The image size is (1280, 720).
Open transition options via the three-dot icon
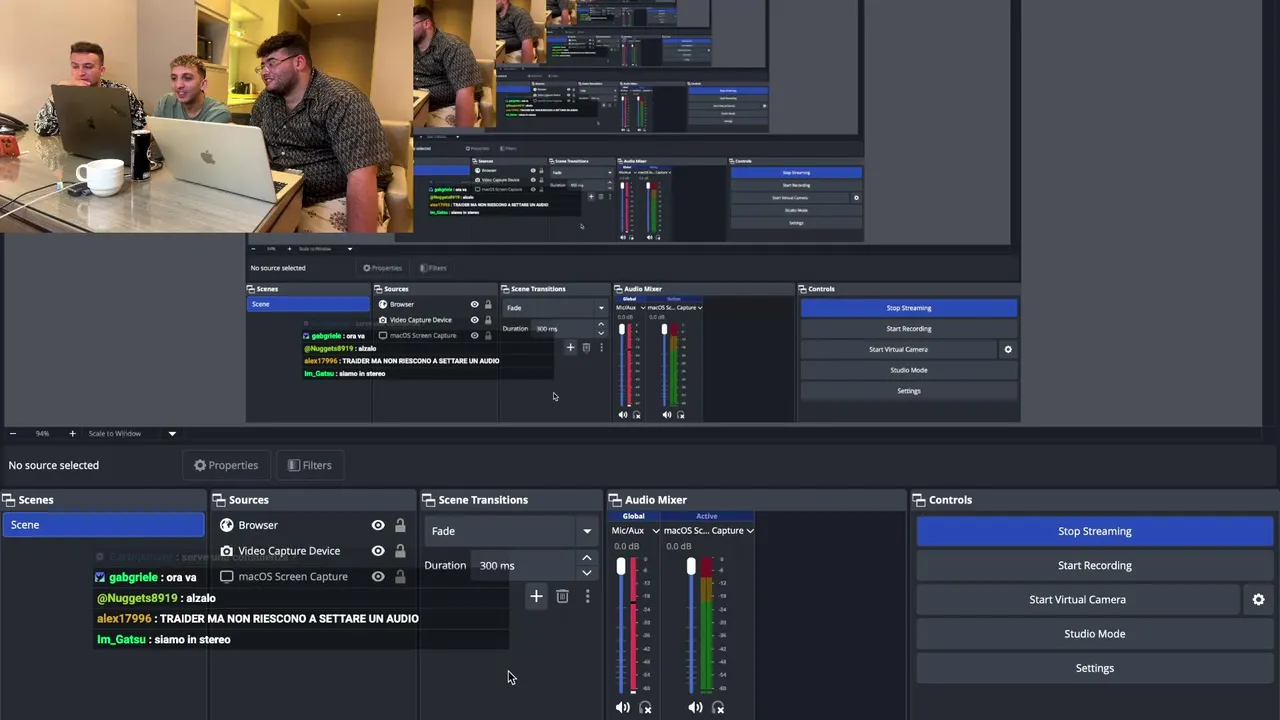coord(587,597)
